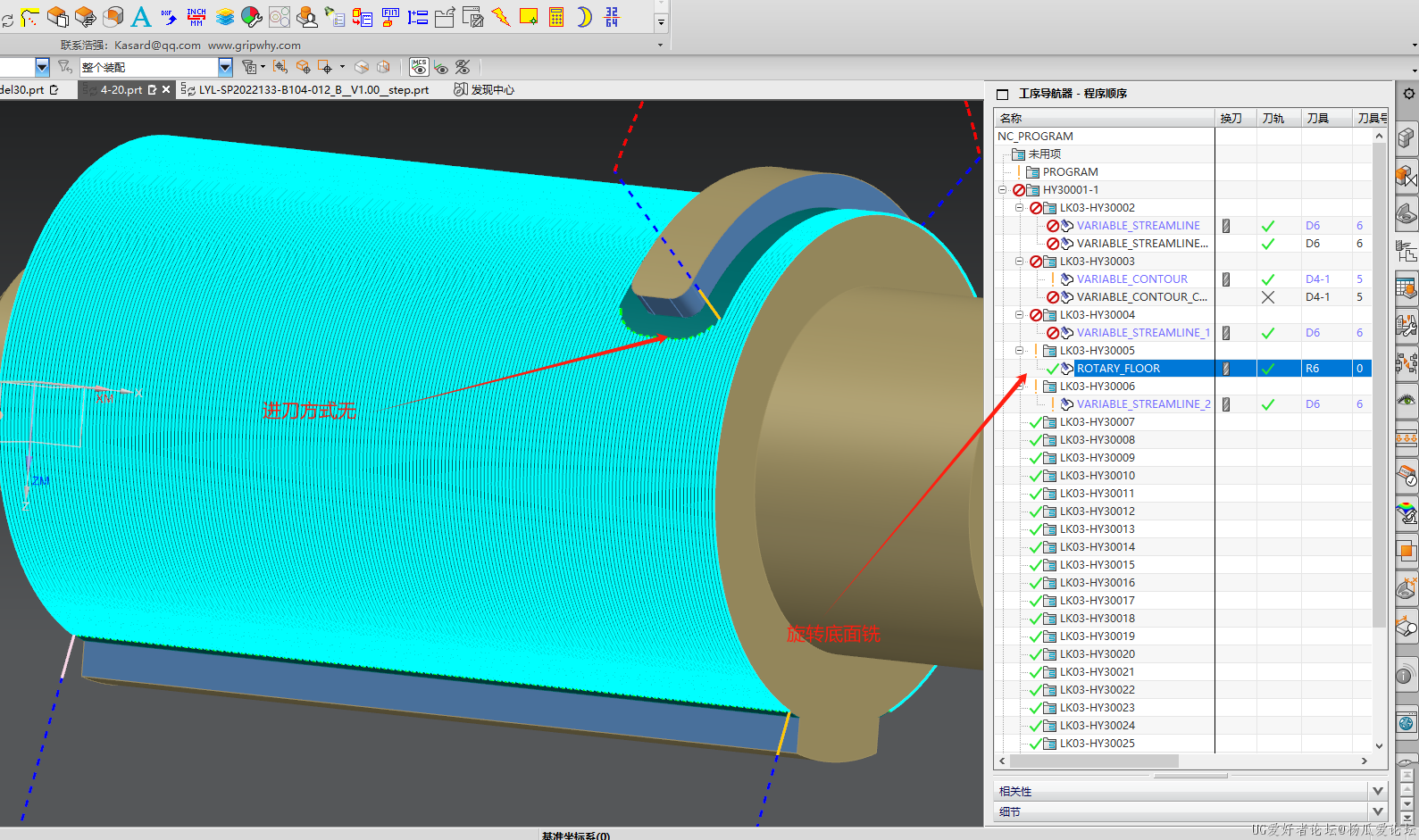1419x840 pixels.
Task: Click the circles pattern icon in toolbar
Action: click(x=280, y=17)
